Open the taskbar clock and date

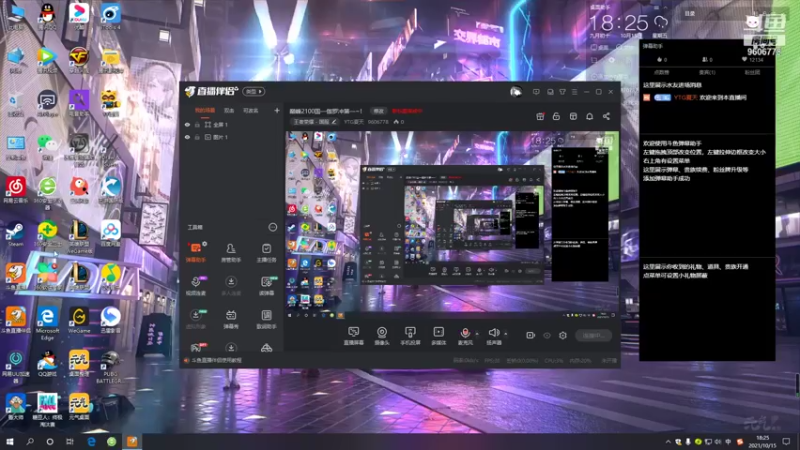coord(762,442)
